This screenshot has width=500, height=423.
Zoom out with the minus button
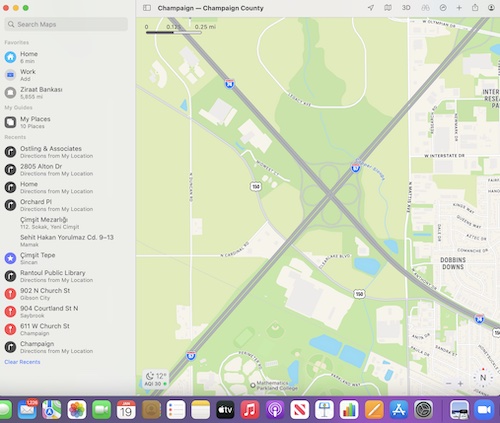[449, 384]
